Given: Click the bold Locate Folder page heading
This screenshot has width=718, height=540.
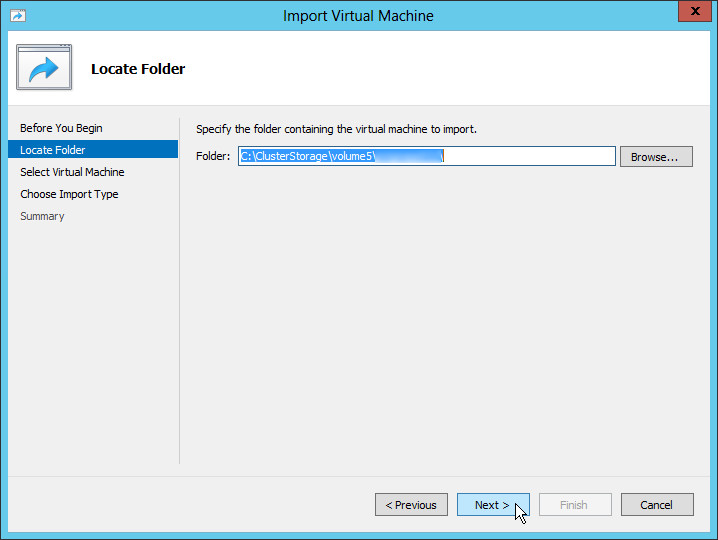Looking at the screenshot, I should [138, 69].
